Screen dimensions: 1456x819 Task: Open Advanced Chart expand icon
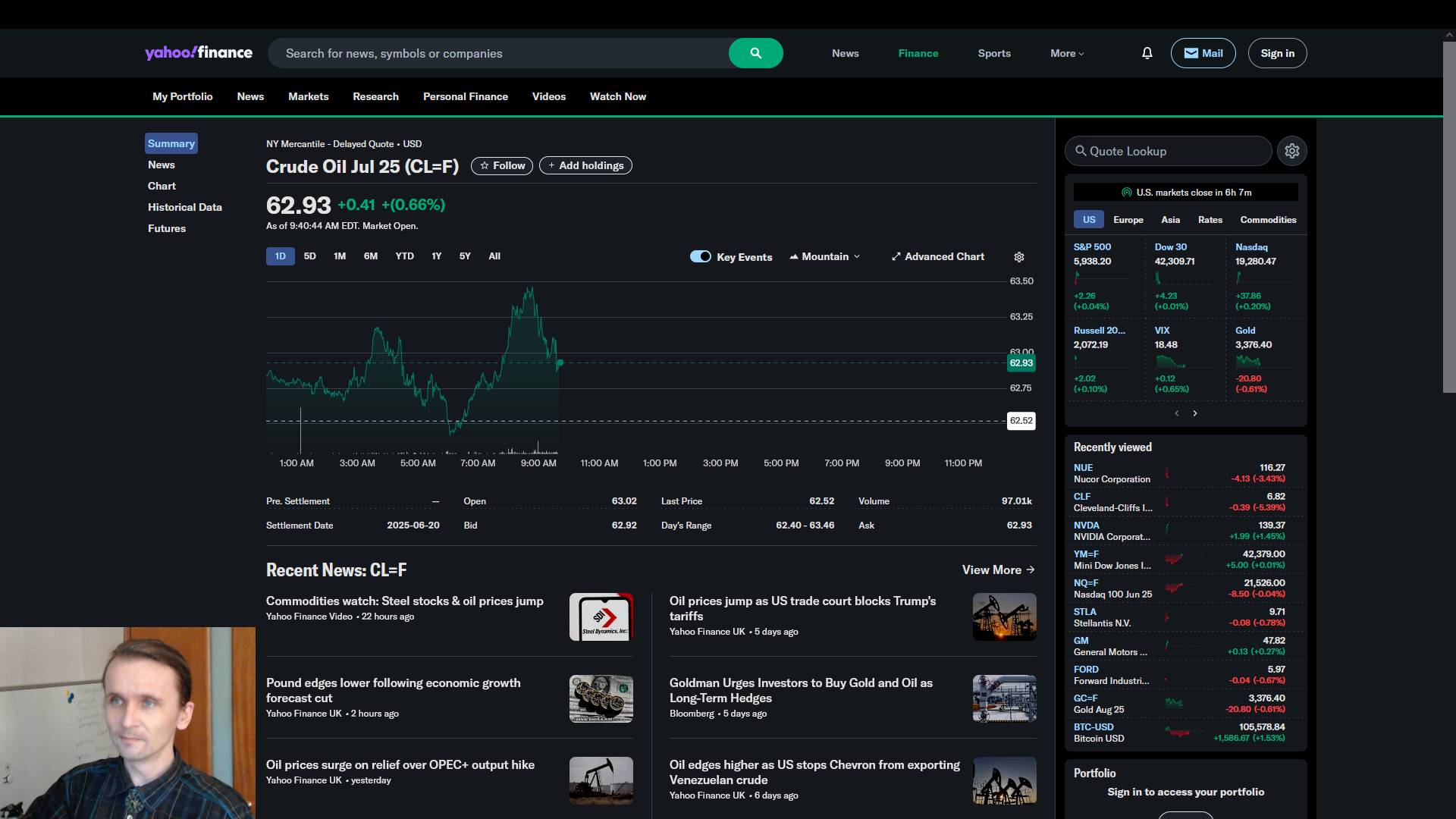896,257
